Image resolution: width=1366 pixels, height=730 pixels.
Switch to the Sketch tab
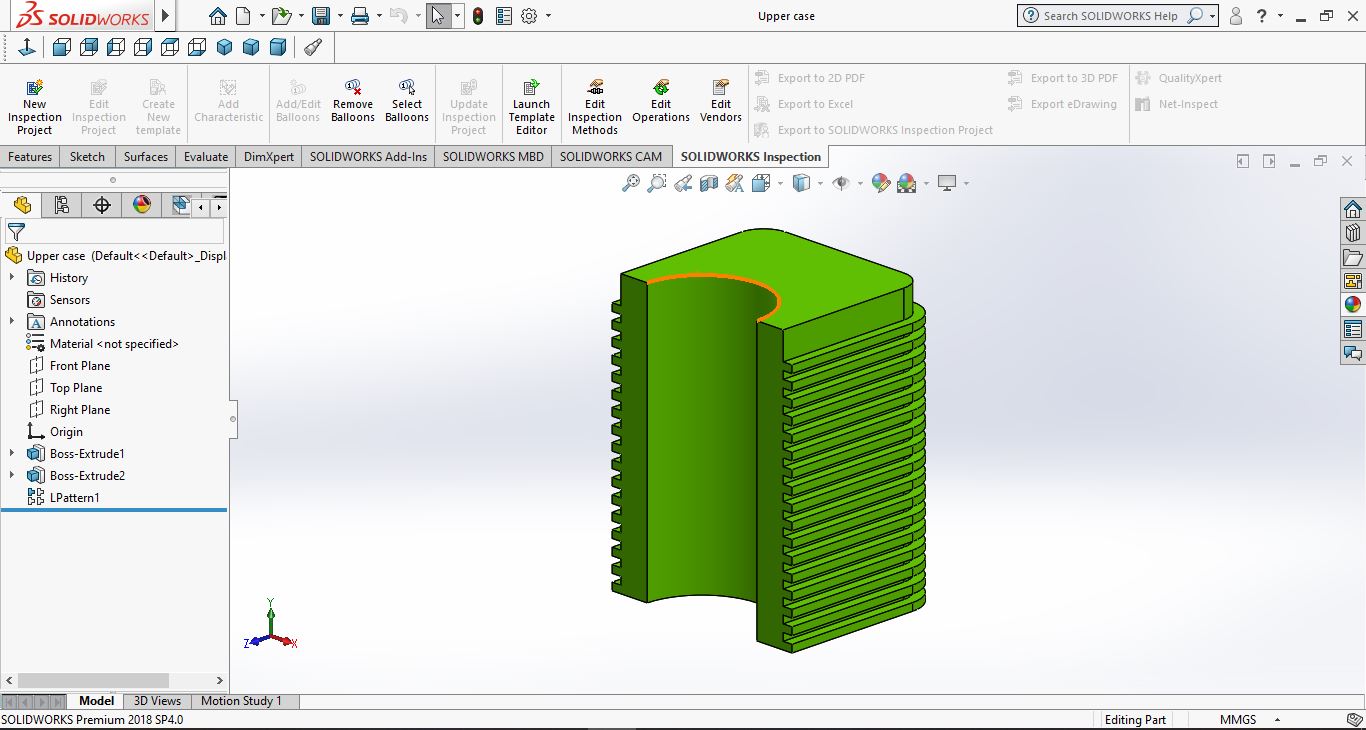click(x=87, y=157)
